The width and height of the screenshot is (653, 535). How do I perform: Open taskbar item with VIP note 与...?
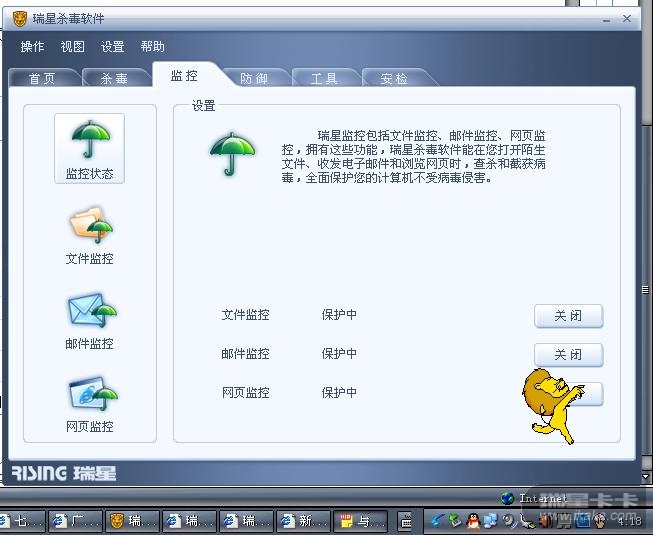point(360,521)
